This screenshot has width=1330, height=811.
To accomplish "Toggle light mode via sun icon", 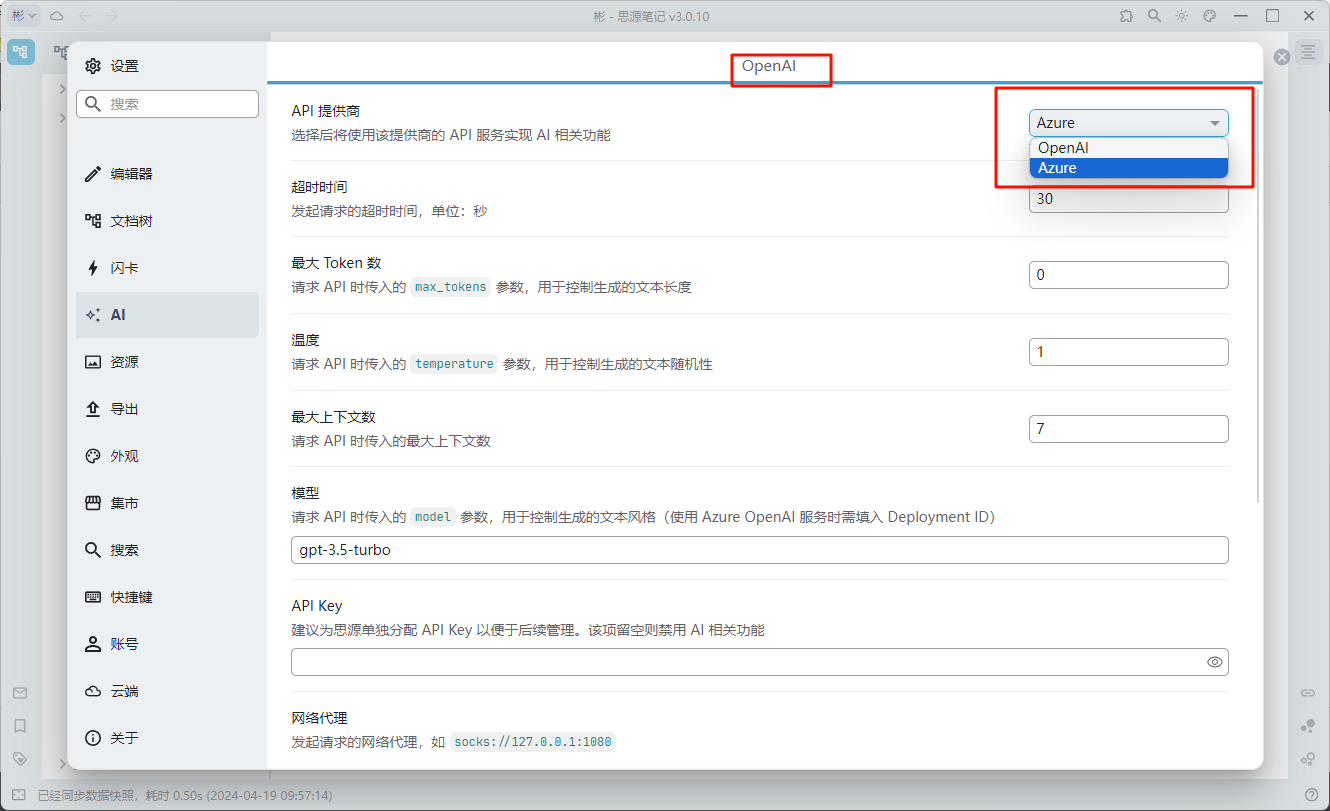I will (x=1182, y=16).
